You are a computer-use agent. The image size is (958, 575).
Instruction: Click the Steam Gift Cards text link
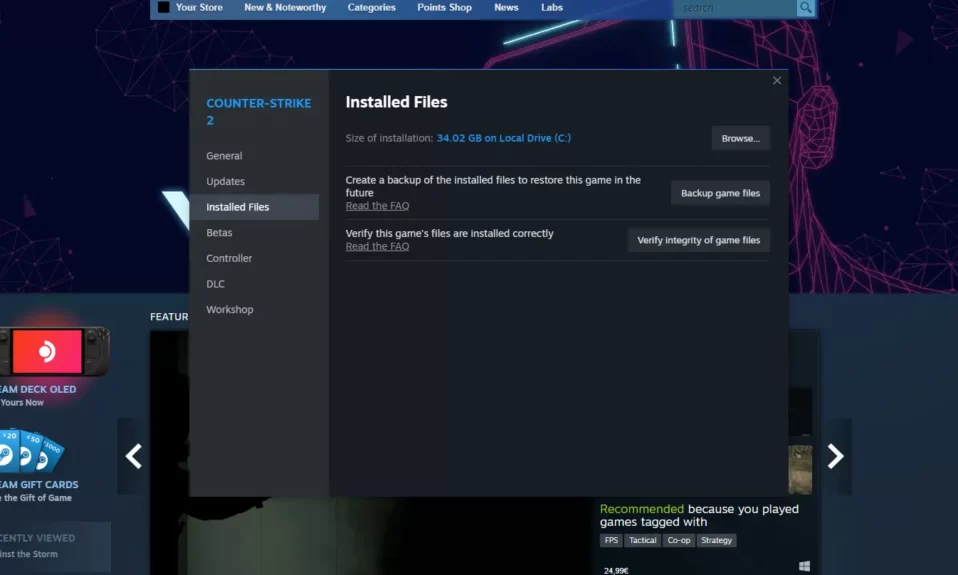coord(39,485)
